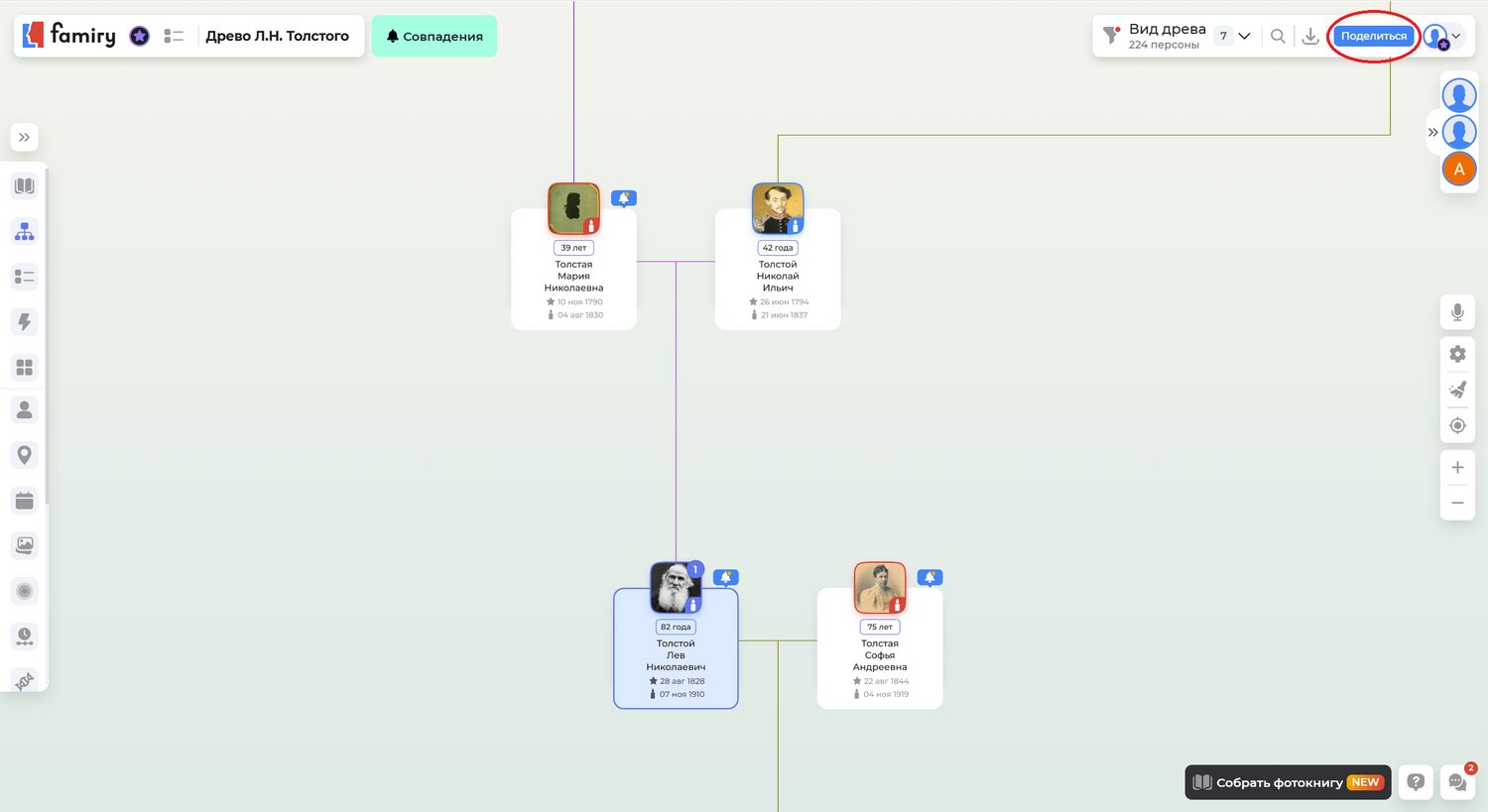Image resolution: width=1488 pixels, height=812 pixels.
Task: Click the microphone voice input icon
Action: coord(1457,312)
